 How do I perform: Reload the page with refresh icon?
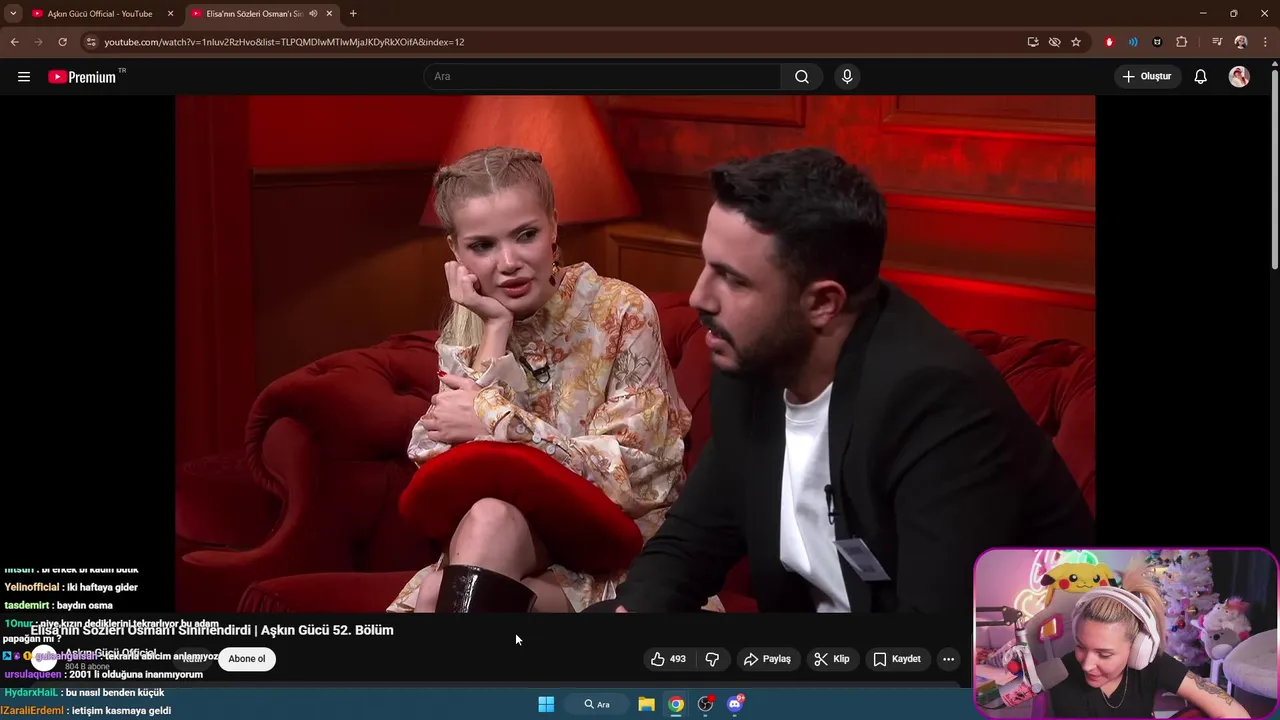62,42
